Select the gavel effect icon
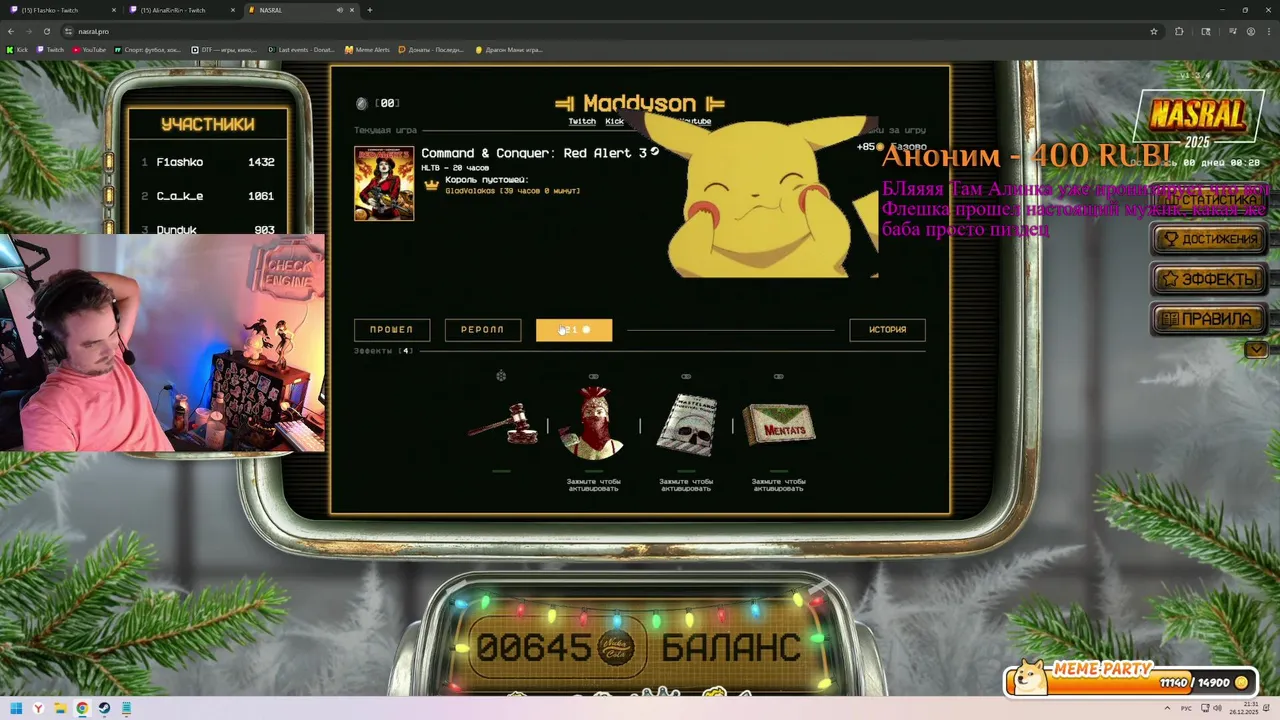 tap(502, 424)
